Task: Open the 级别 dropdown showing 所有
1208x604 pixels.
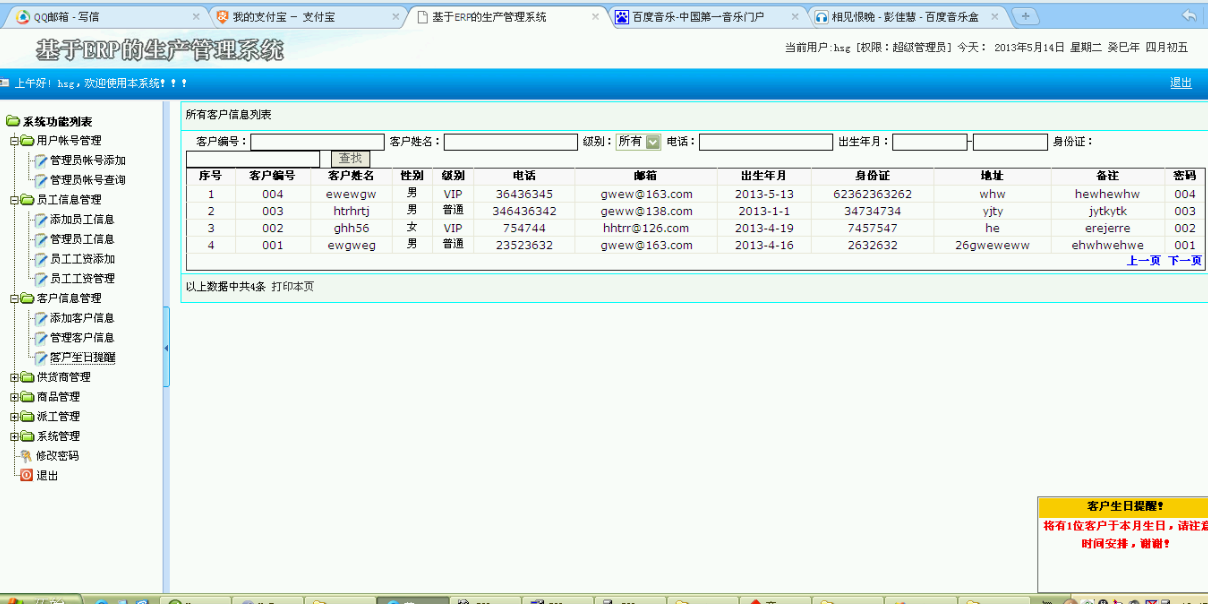Action: pyautogui.click(x=638, y=142)
